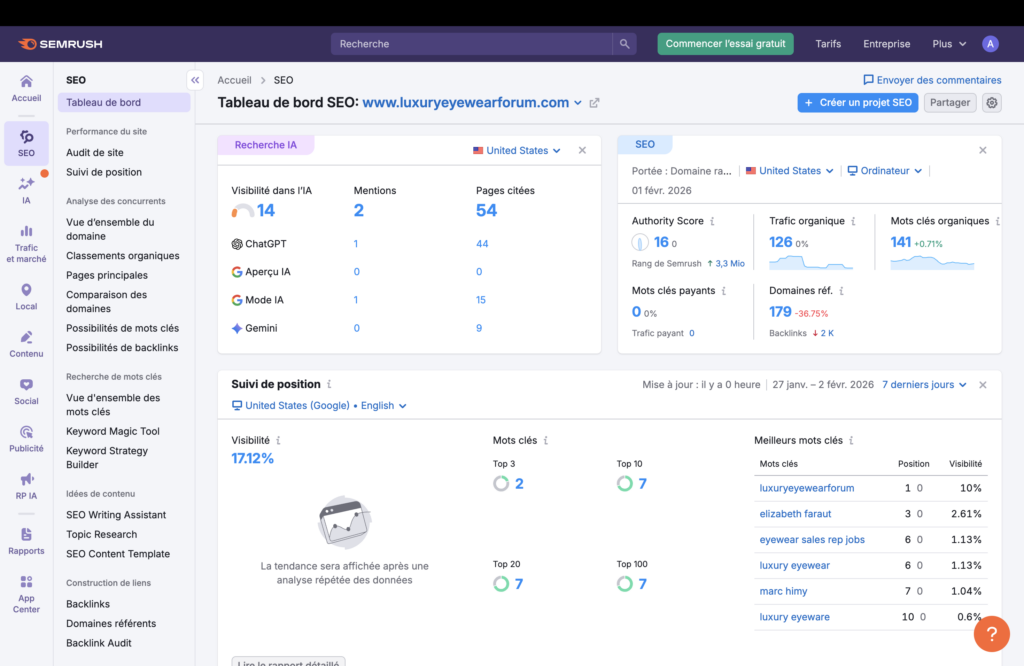
Task: Open the Contenu section icon
Action: (26, 340)
